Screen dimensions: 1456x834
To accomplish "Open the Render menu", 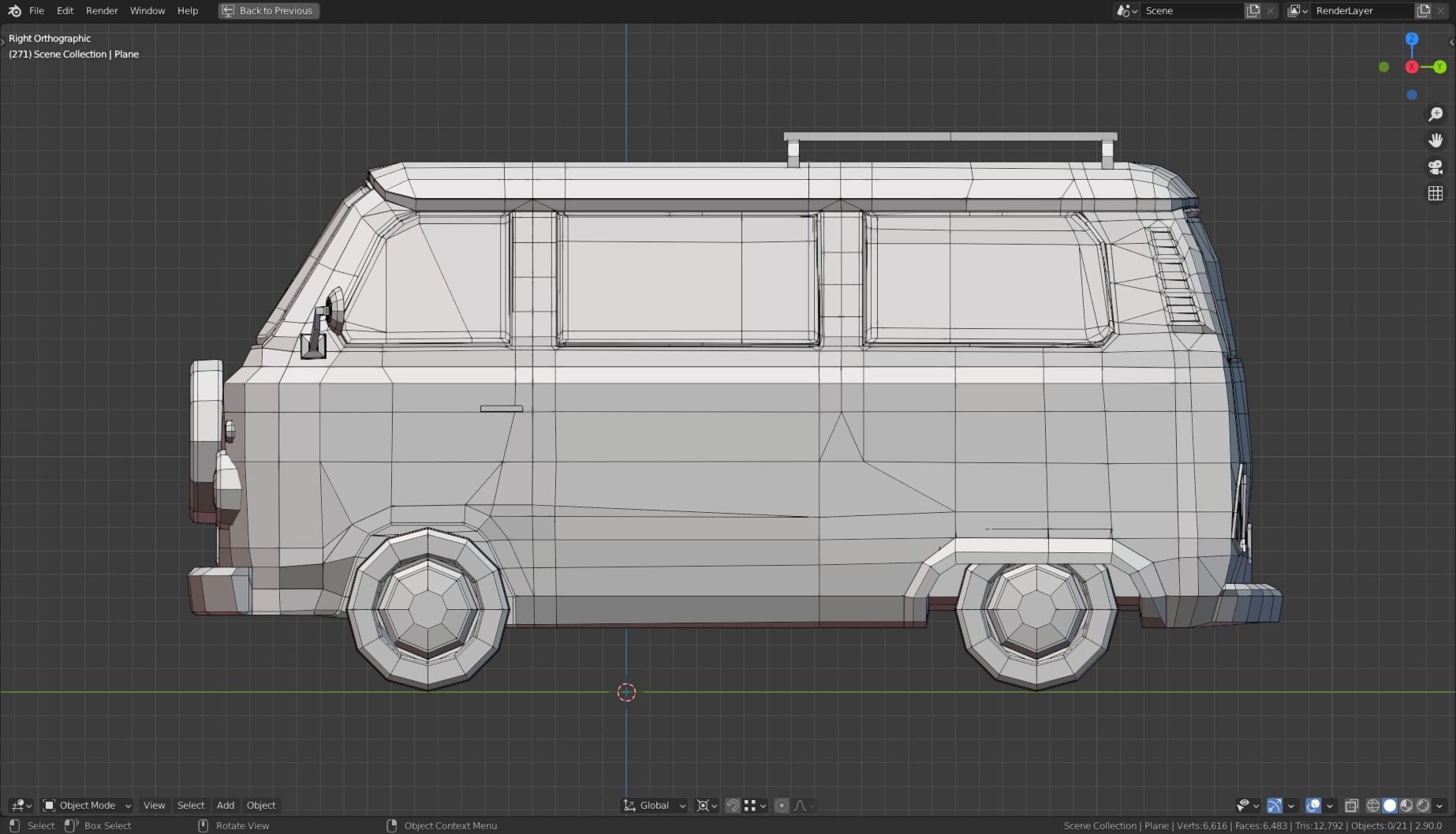I will [101, 10].
